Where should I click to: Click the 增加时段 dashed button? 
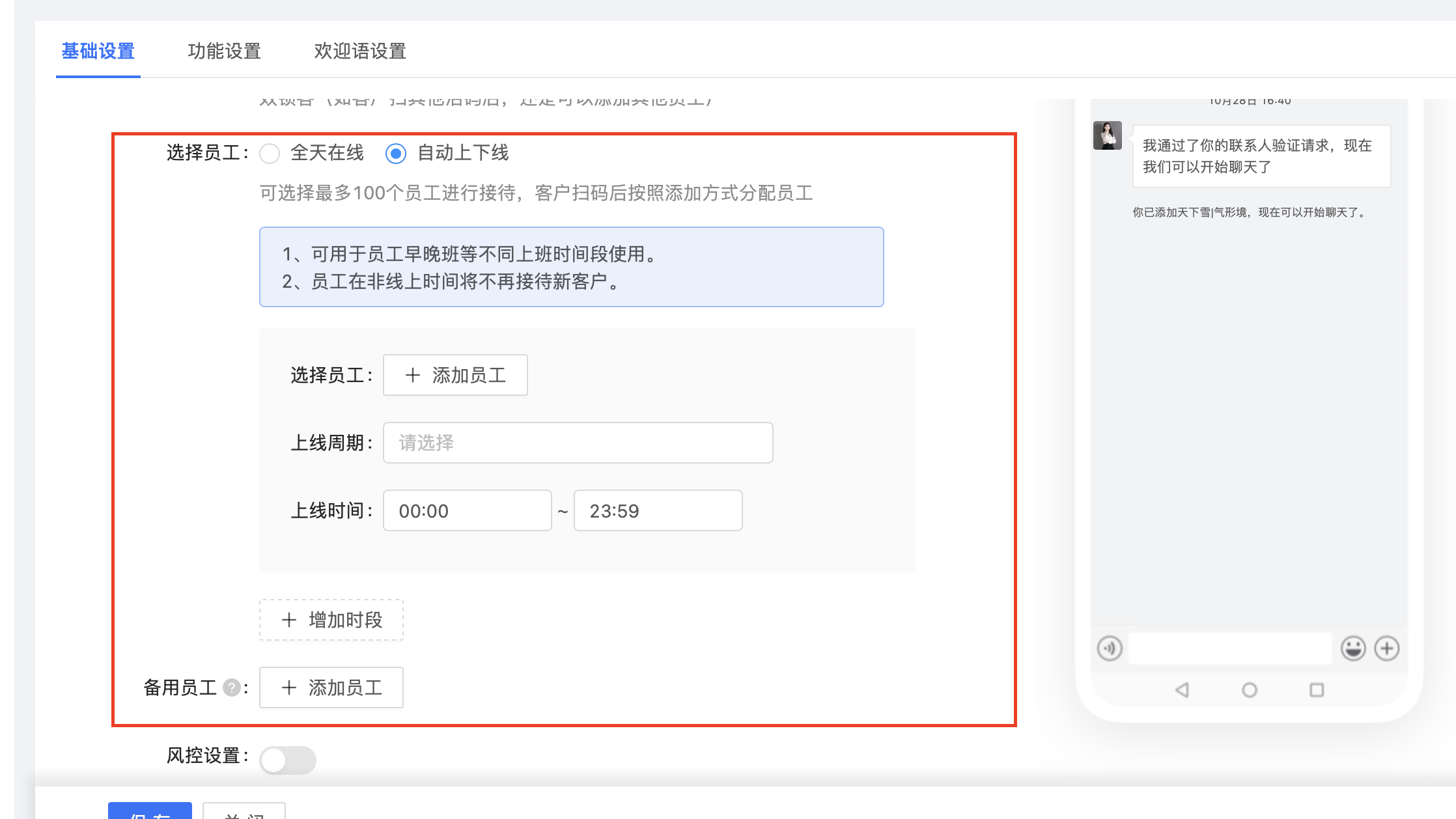331,620
